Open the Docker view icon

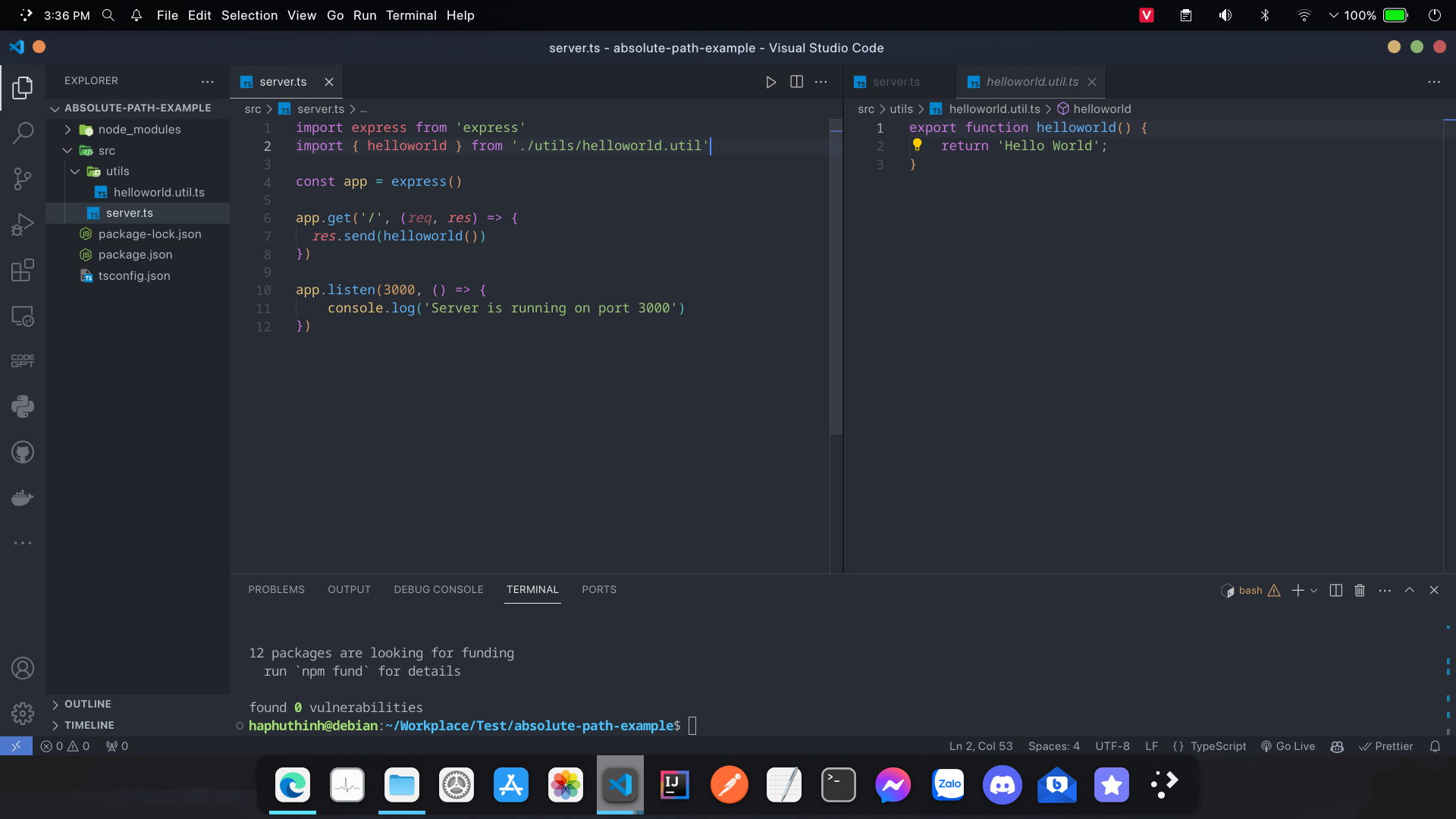23,497
